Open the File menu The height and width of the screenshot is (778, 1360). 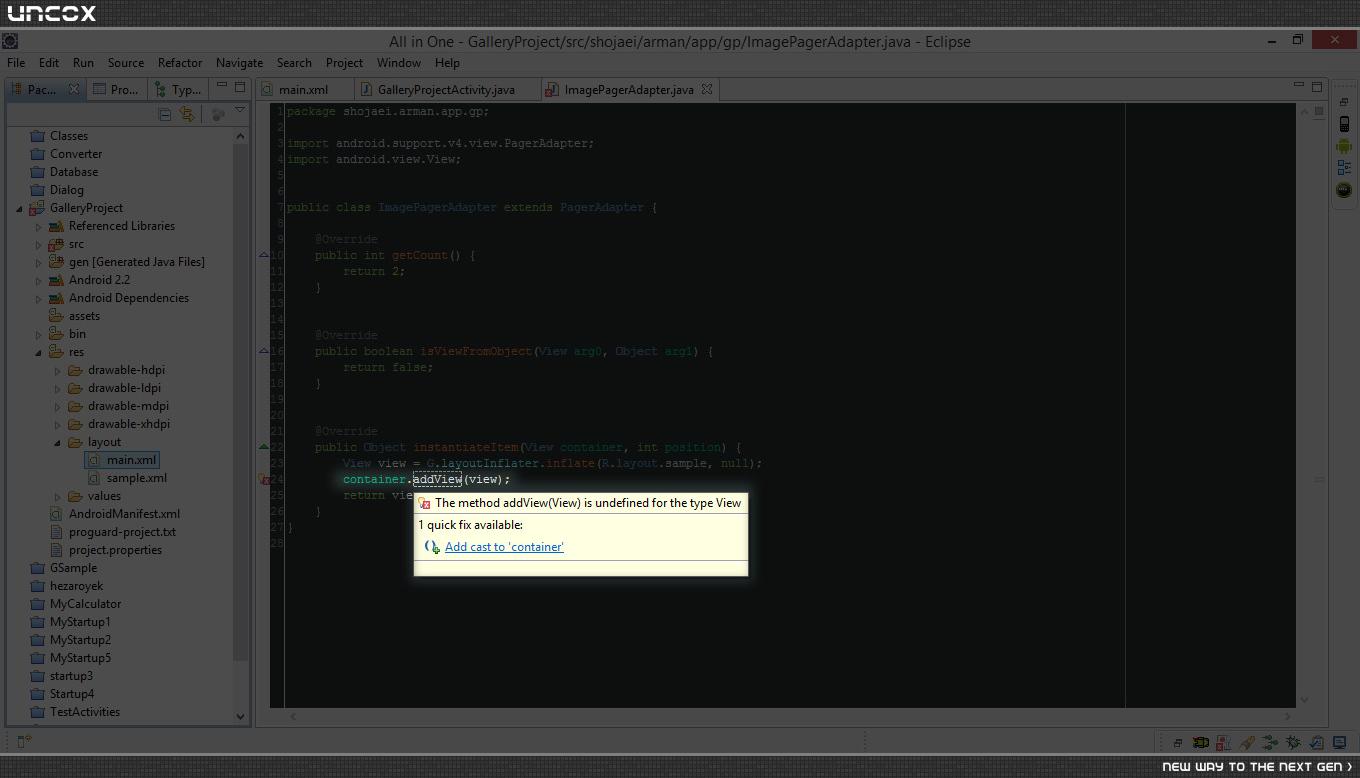[x=16, y=63]
